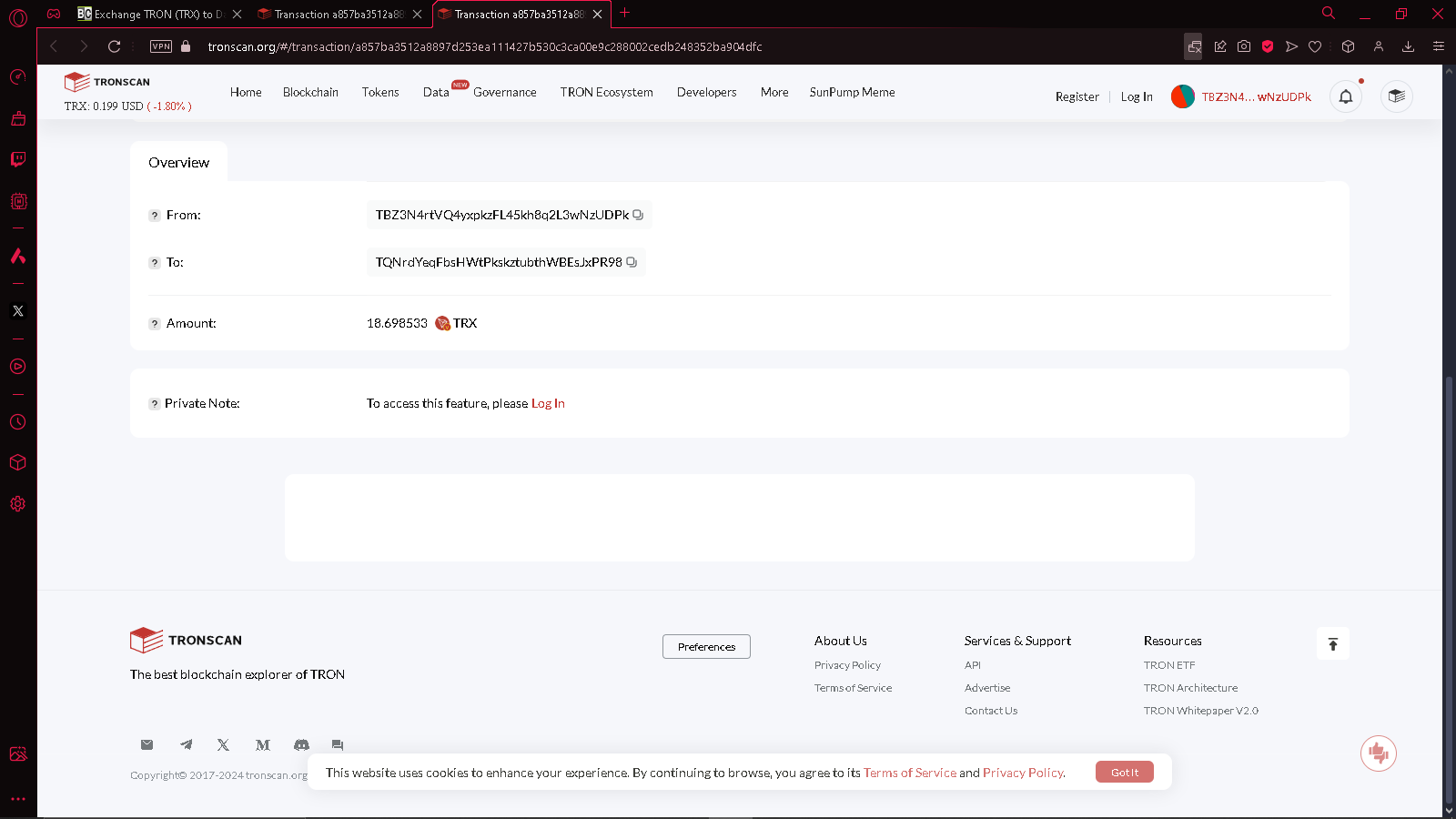Open TRON Whitepaper V2.0 link
The image size is (1456, 819).
pyautogui.click(x=1201, y=711)
